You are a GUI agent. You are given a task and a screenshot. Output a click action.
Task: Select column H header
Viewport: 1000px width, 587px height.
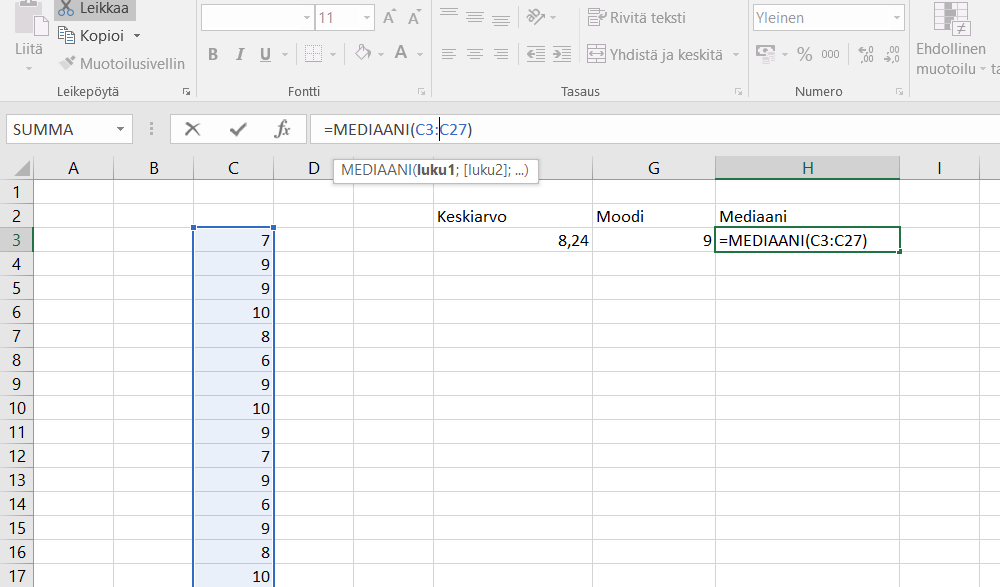click(807, 168)
